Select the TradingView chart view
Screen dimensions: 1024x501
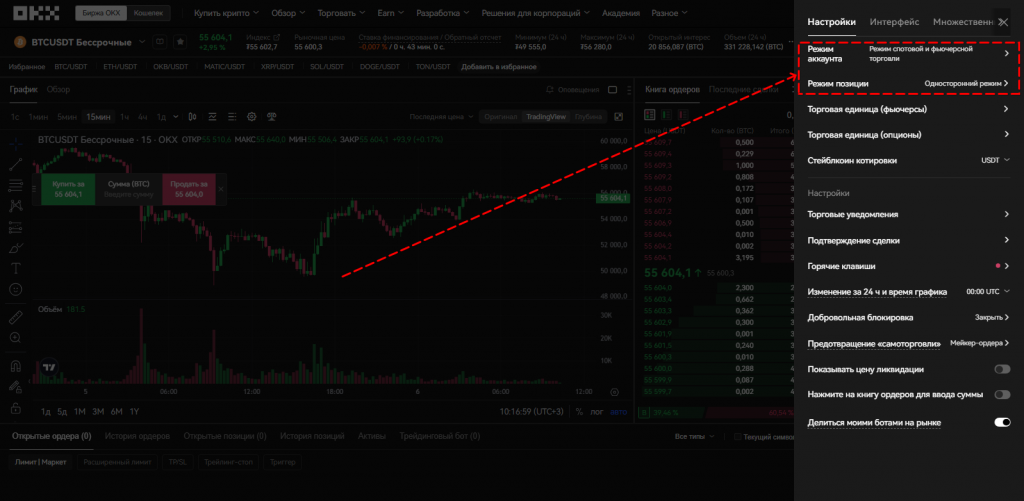click(x=547, y=117)
